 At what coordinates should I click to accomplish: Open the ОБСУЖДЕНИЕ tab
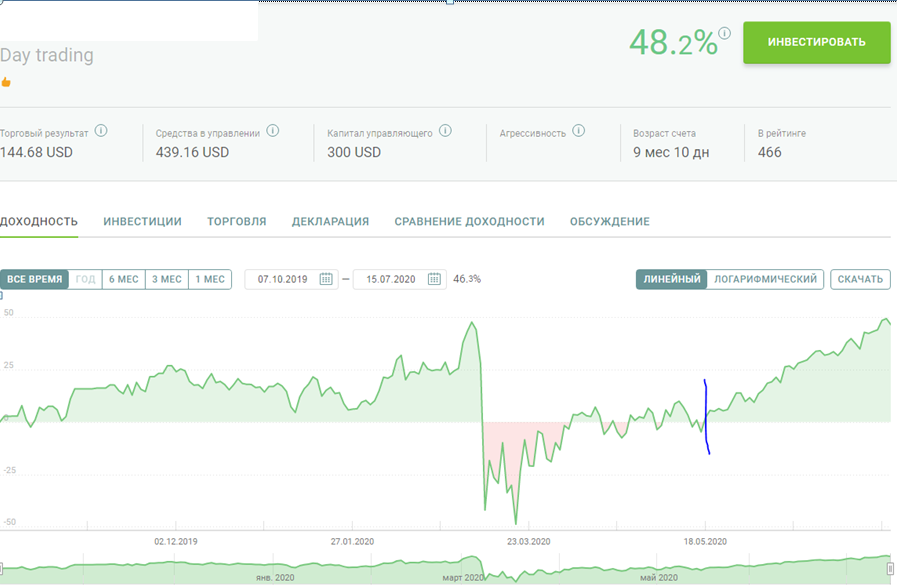pos(609,221)
